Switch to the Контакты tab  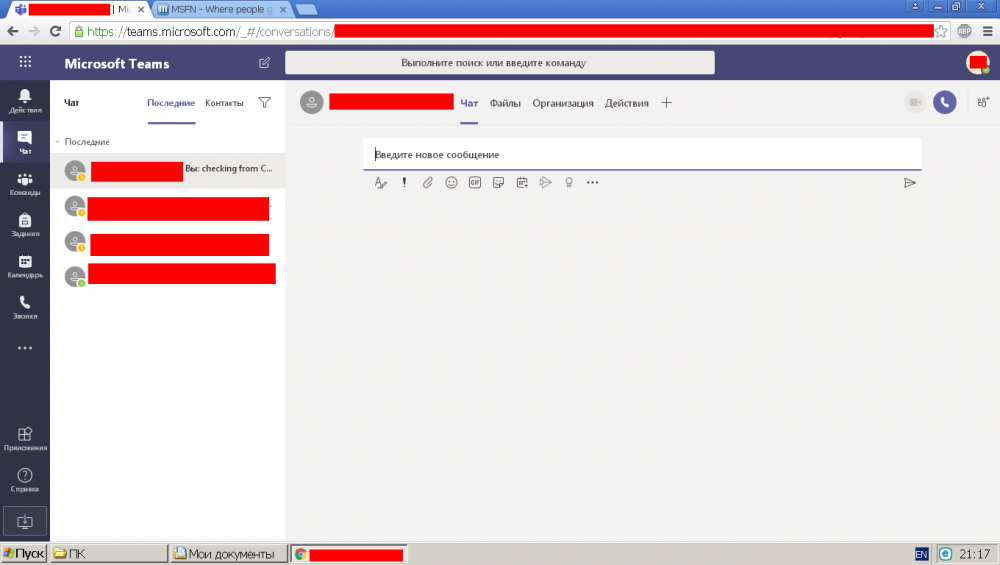pyautogui.click(x=224, y=103)
